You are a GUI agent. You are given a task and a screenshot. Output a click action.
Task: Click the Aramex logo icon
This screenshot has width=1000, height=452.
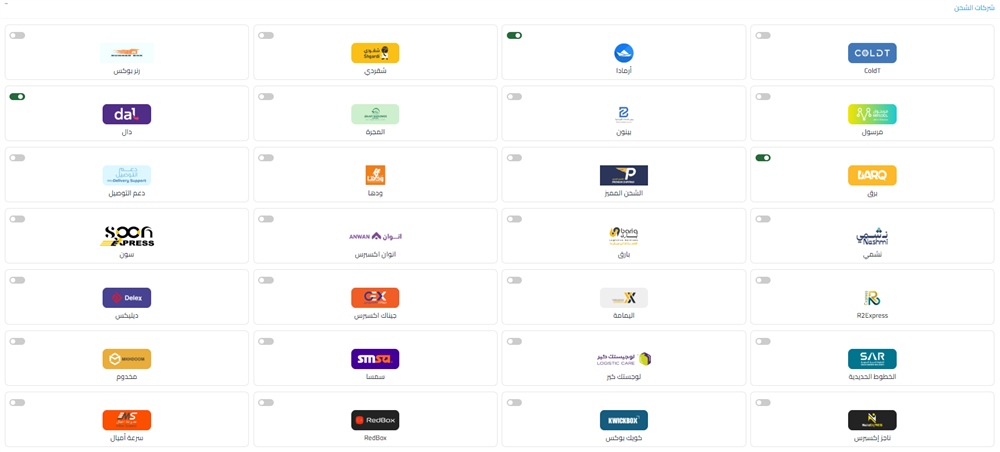point(624,53)
